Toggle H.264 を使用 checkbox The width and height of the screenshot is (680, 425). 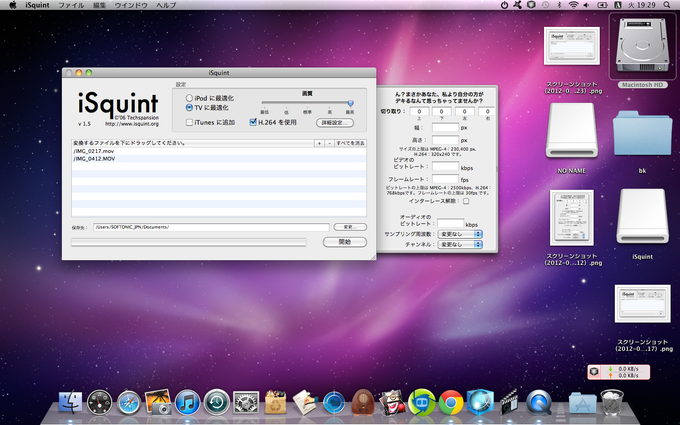click(253, 122)
